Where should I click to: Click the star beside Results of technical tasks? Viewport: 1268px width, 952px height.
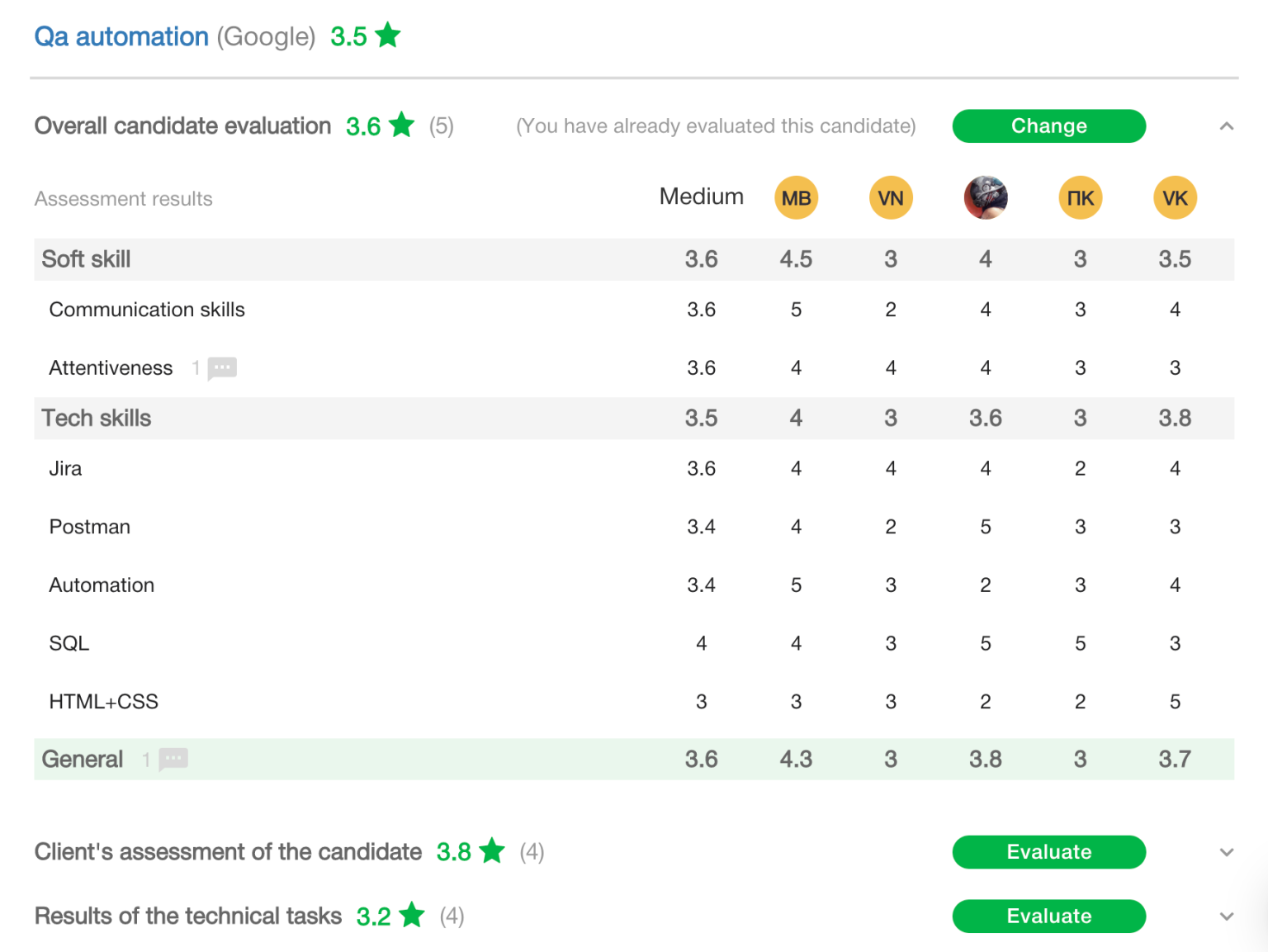tap(412, 916)
